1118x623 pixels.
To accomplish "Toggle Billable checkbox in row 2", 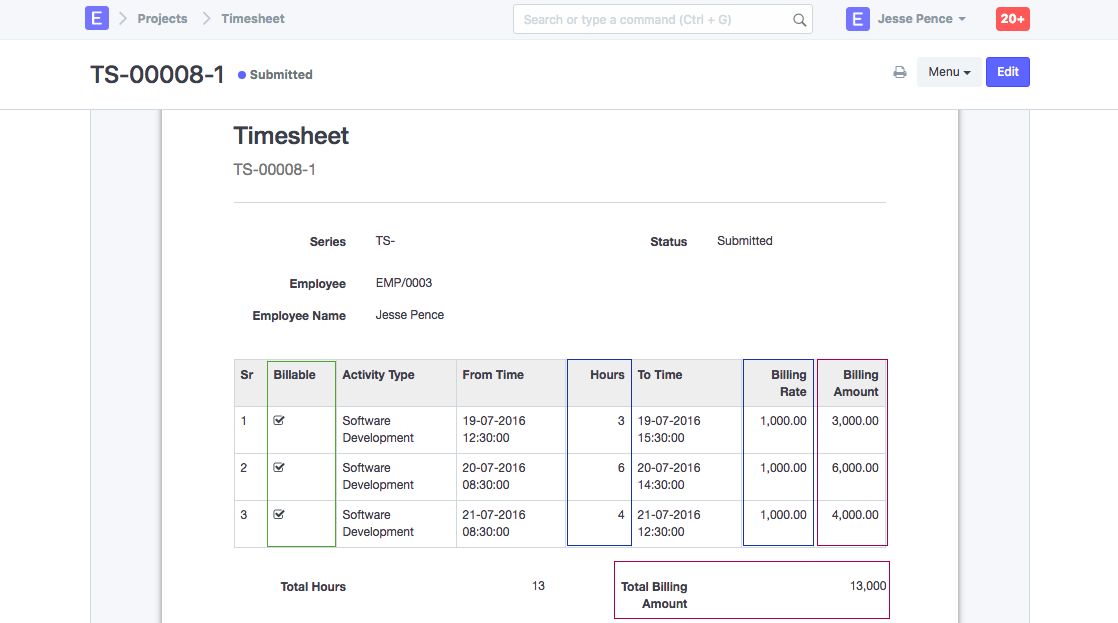I will [279, 468].
